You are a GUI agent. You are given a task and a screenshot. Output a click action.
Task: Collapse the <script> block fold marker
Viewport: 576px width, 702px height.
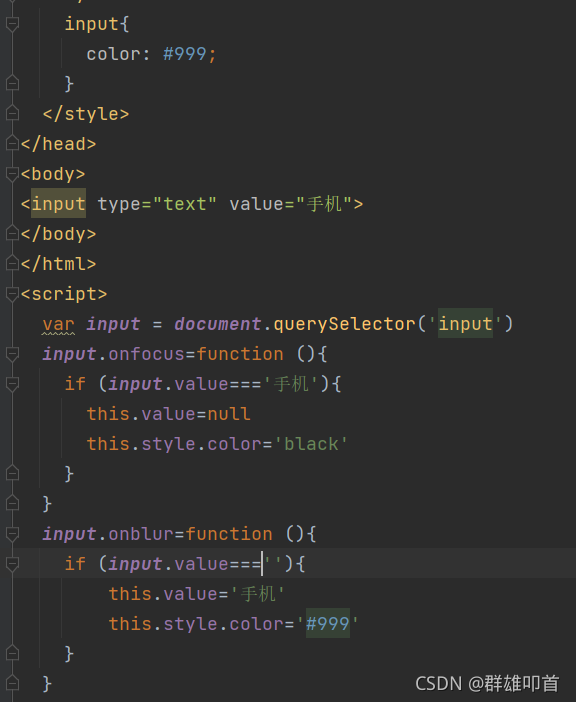(13, 294)
